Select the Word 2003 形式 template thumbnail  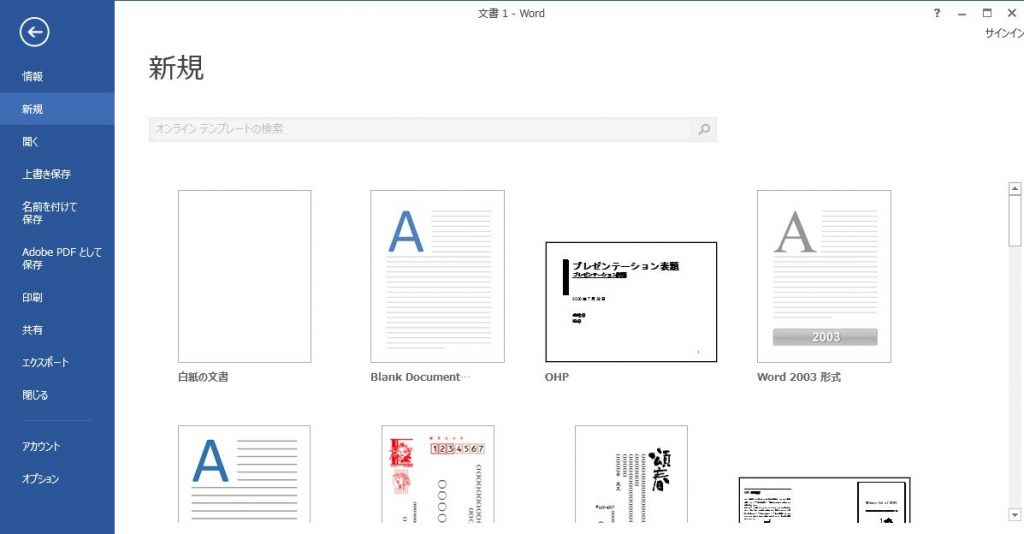coord(824,276)
